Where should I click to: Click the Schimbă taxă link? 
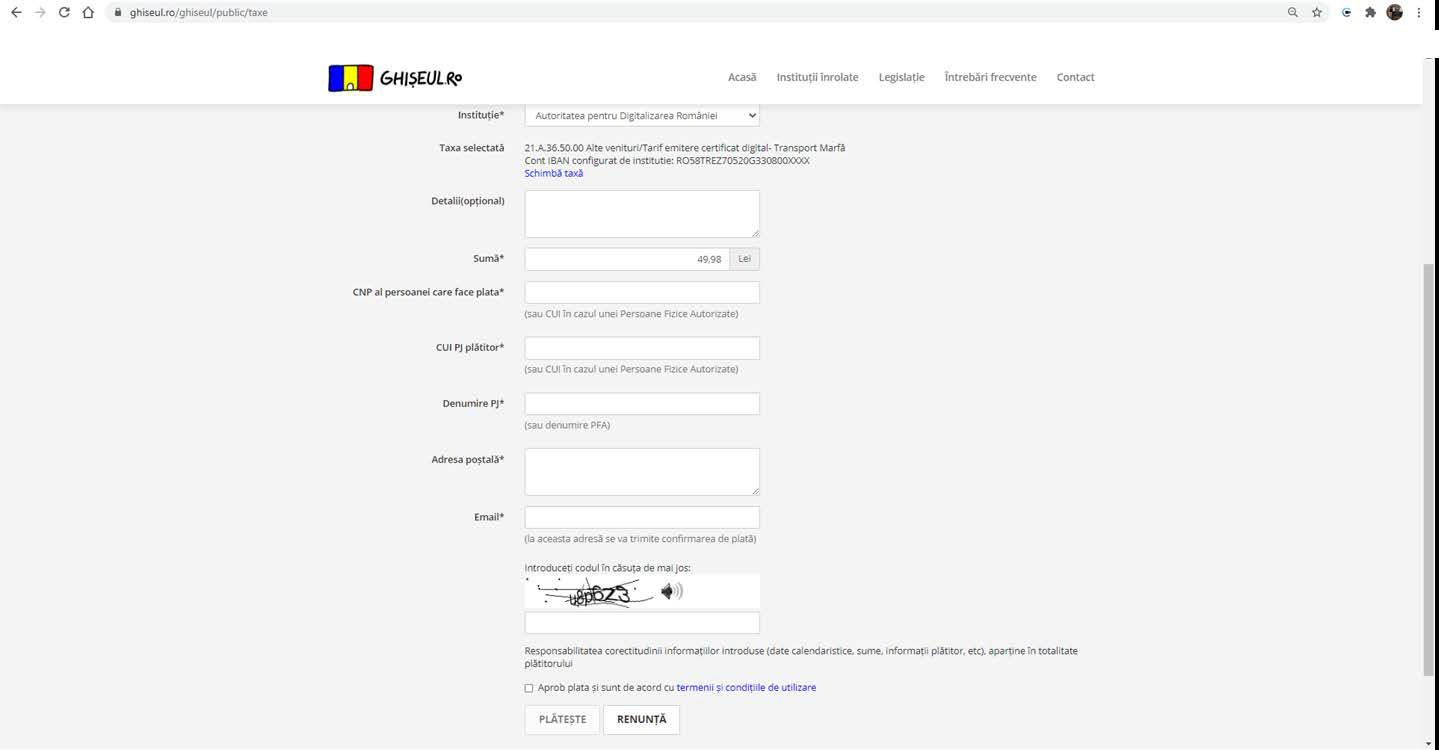553,173
